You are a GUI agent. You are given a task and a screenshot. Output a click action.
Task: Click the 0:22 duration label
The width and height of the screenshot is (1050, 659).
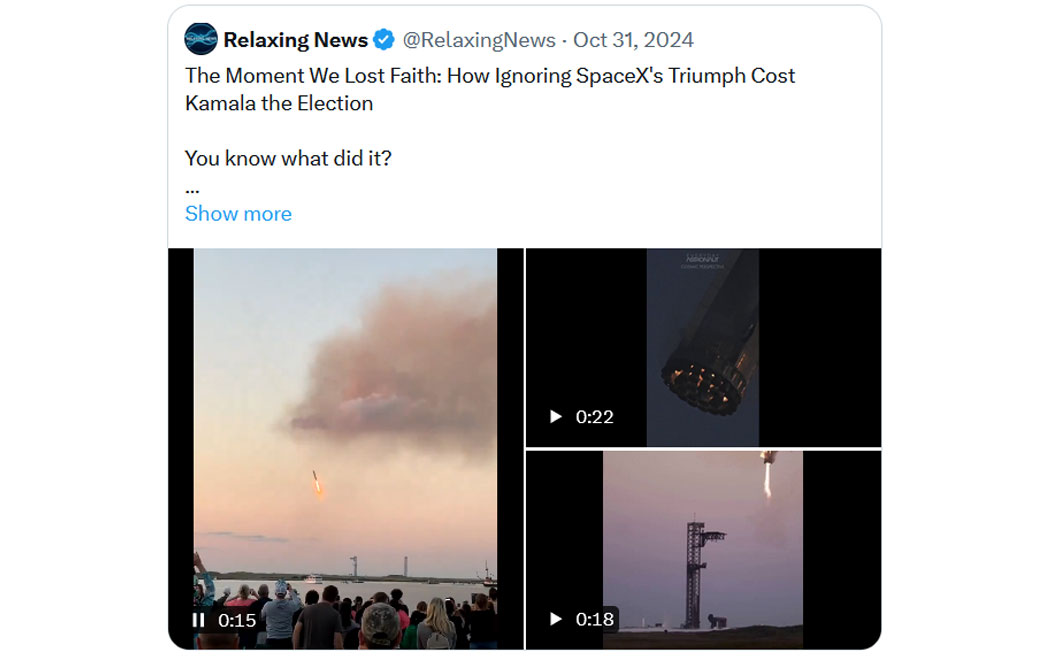click(x=595, y=416)
